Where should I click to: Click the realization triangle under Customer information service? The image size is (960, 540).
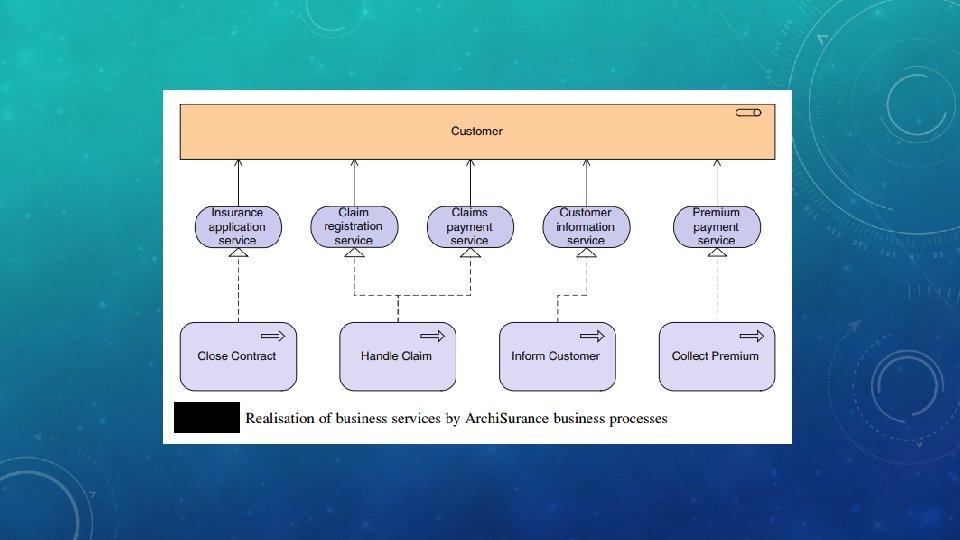[x=586, y=252]
